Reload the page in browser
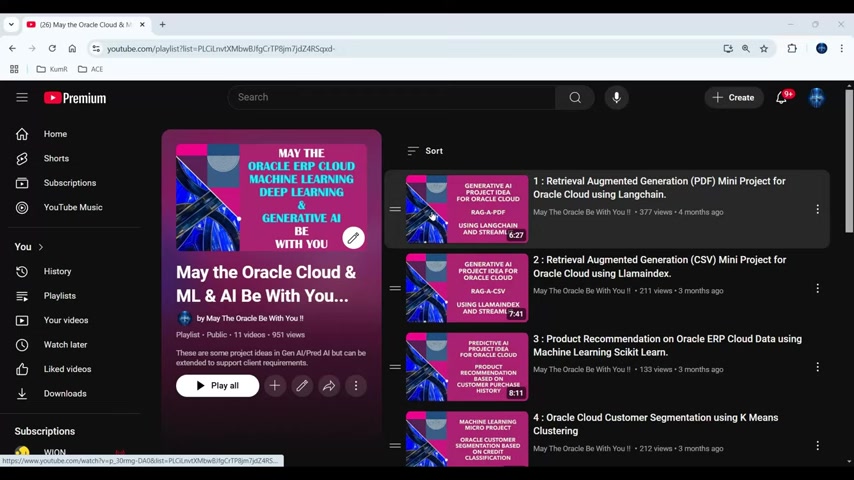This screenshot has height=480, width=854. (52, 48)
